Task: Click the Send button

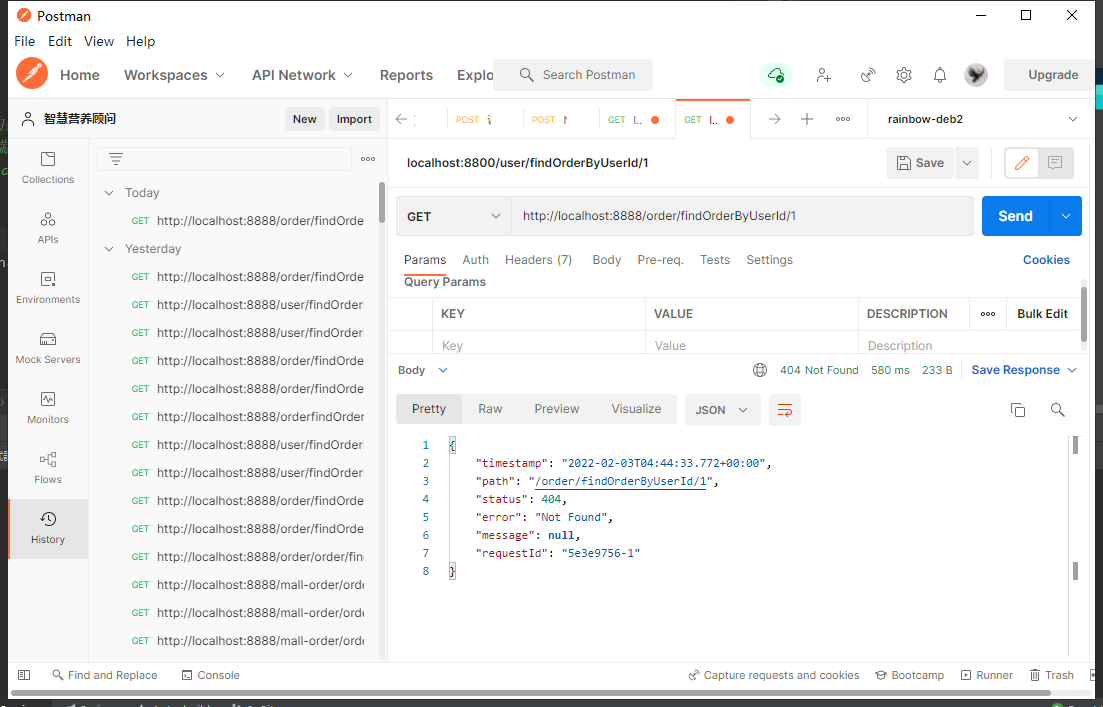Action: (x=1015, y=216)
